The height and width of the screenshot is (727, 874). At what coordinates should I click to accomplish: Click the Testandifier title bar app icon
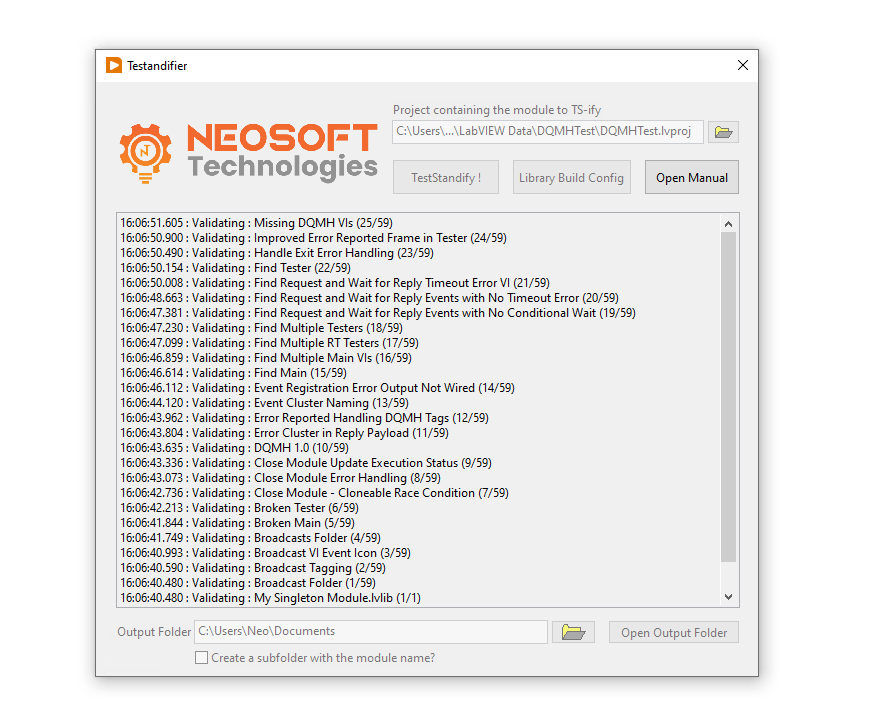click(x=114, y=65)
